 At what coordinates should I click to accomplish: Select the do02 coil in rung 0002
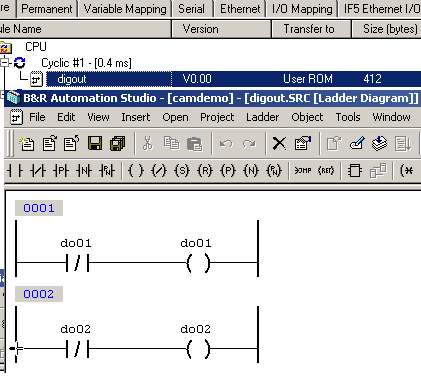(x=198, y=349)
